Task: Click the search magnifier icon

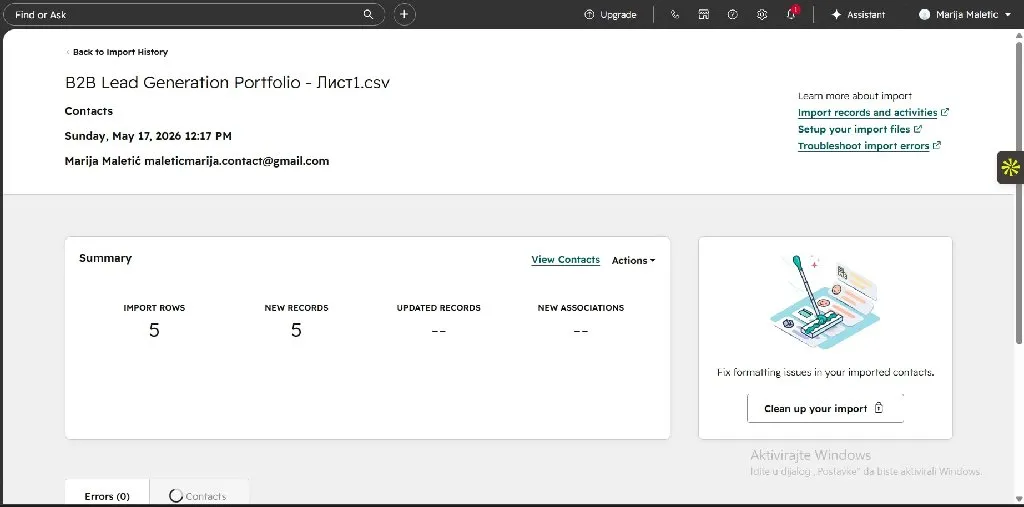Action: click(x=368, y=14)
